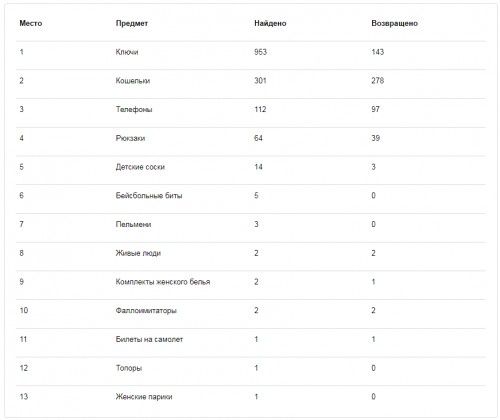This screenshot has height=420, width=500.
Task: Click the Предмет column header
Action: pyautogui.click(x=132, y=23)
